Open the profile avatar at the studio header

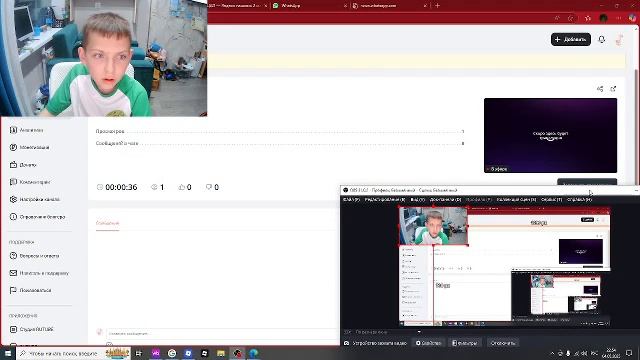coord(619,40)
